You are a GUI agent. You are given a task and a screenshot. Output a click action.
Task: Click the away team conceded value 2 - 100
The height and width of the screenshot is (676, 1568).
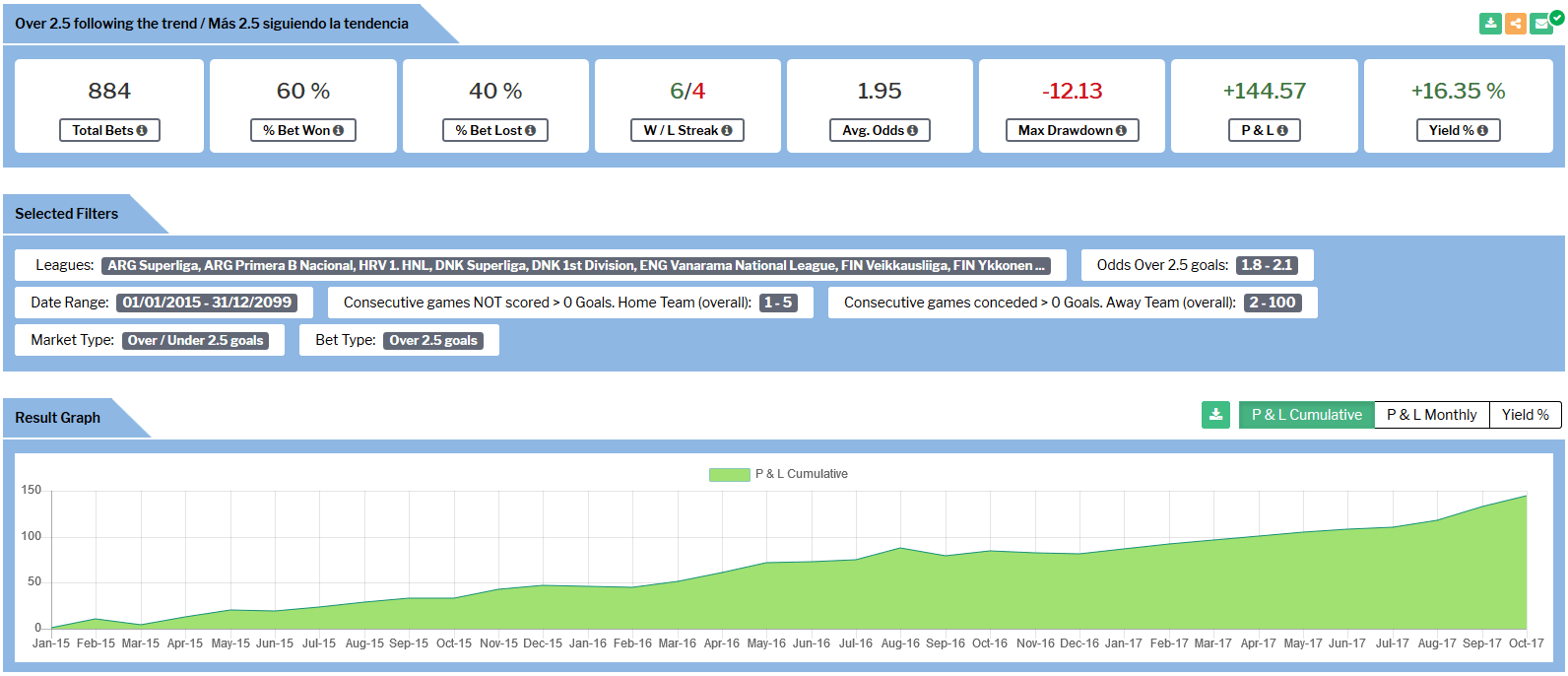1273,303
